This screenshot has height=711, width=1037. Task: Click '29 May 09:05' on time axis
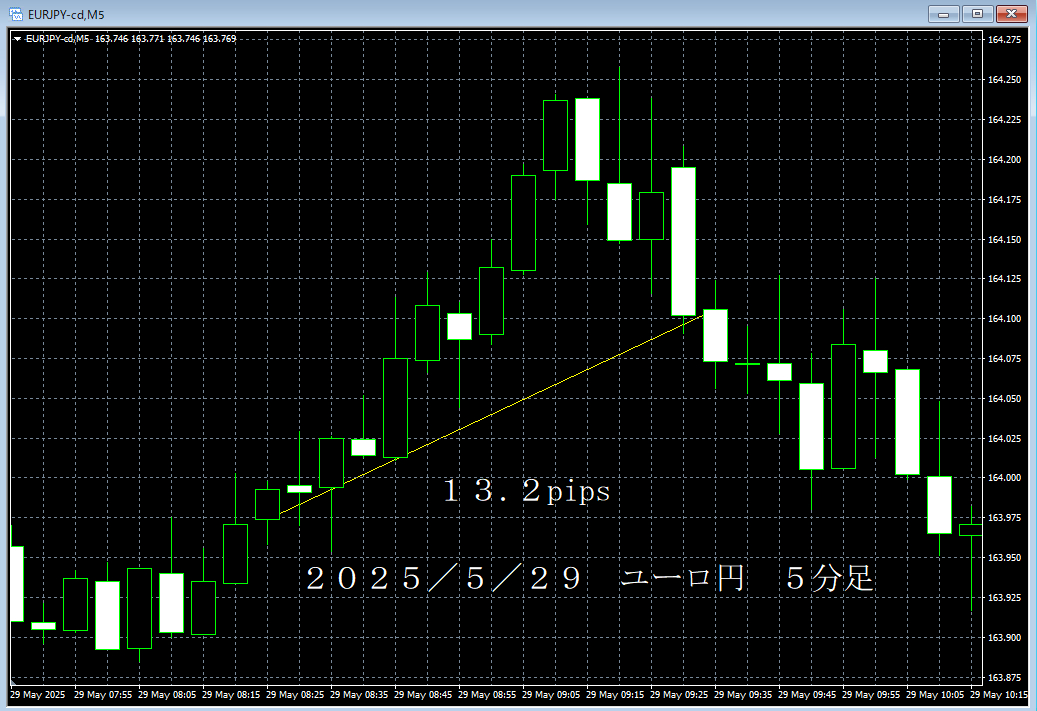552,694
